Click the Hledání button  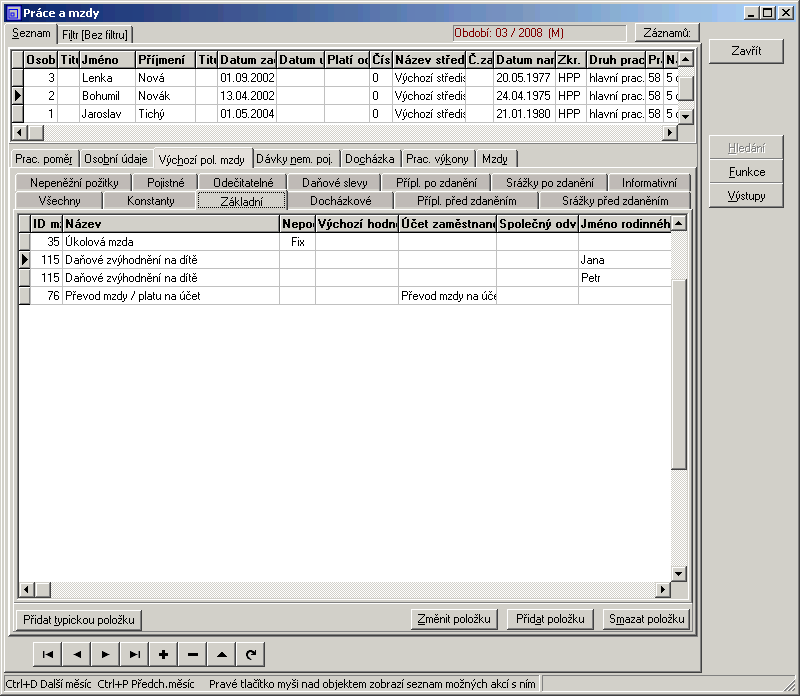746,148
